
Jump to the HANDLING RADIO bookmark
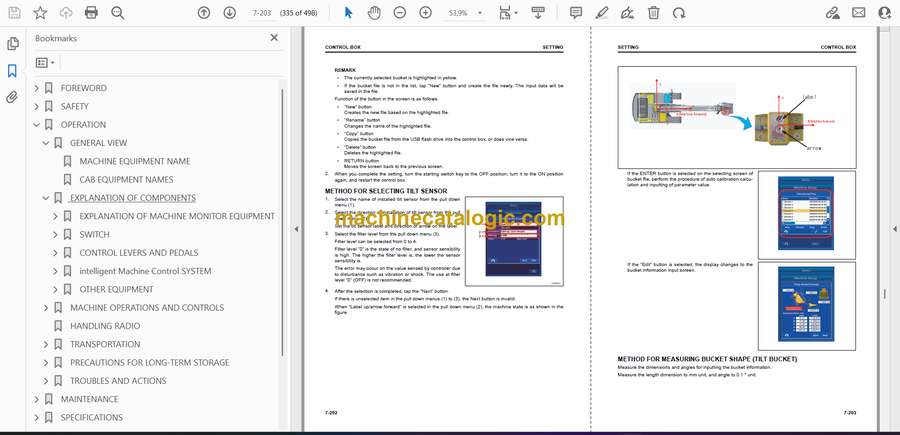105,326
